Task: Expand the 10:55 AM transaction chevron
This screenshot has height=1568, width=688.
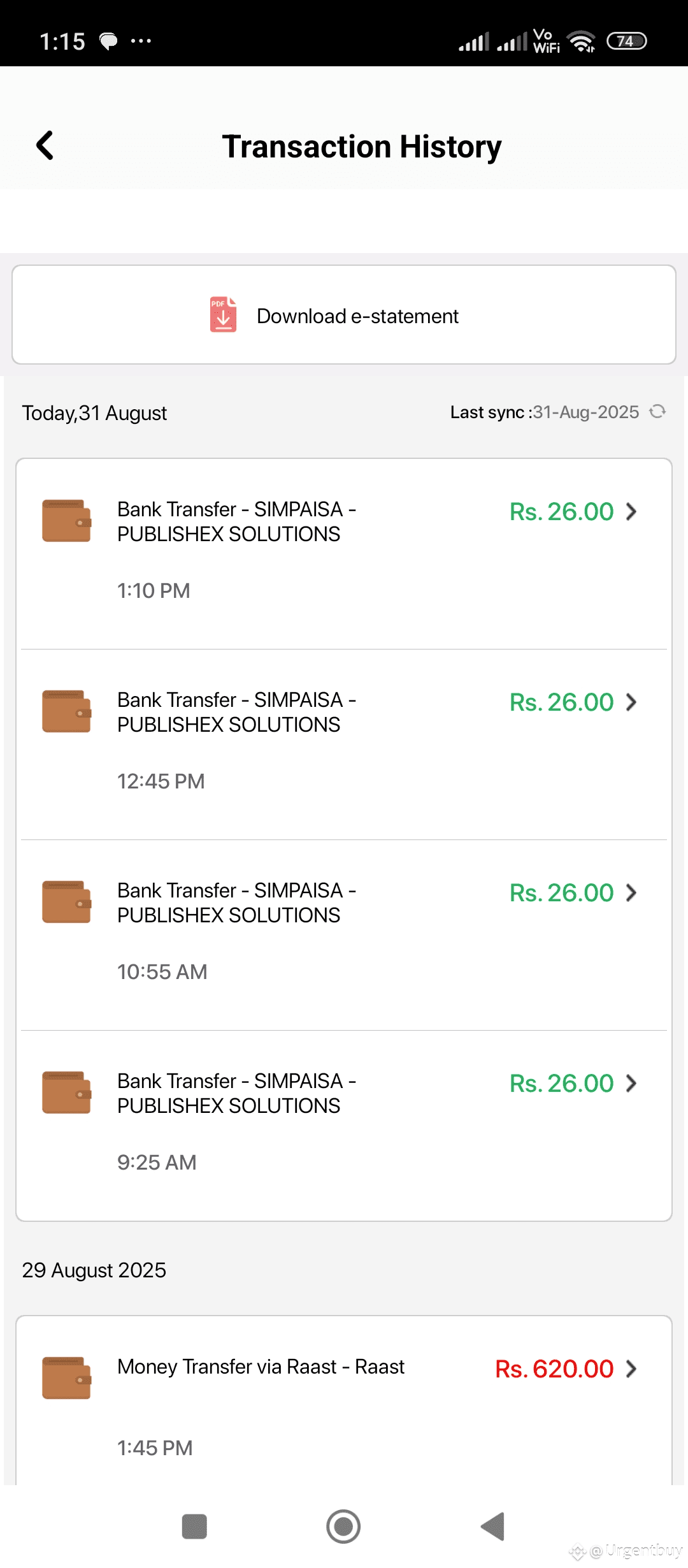Action: click(631, 892)
